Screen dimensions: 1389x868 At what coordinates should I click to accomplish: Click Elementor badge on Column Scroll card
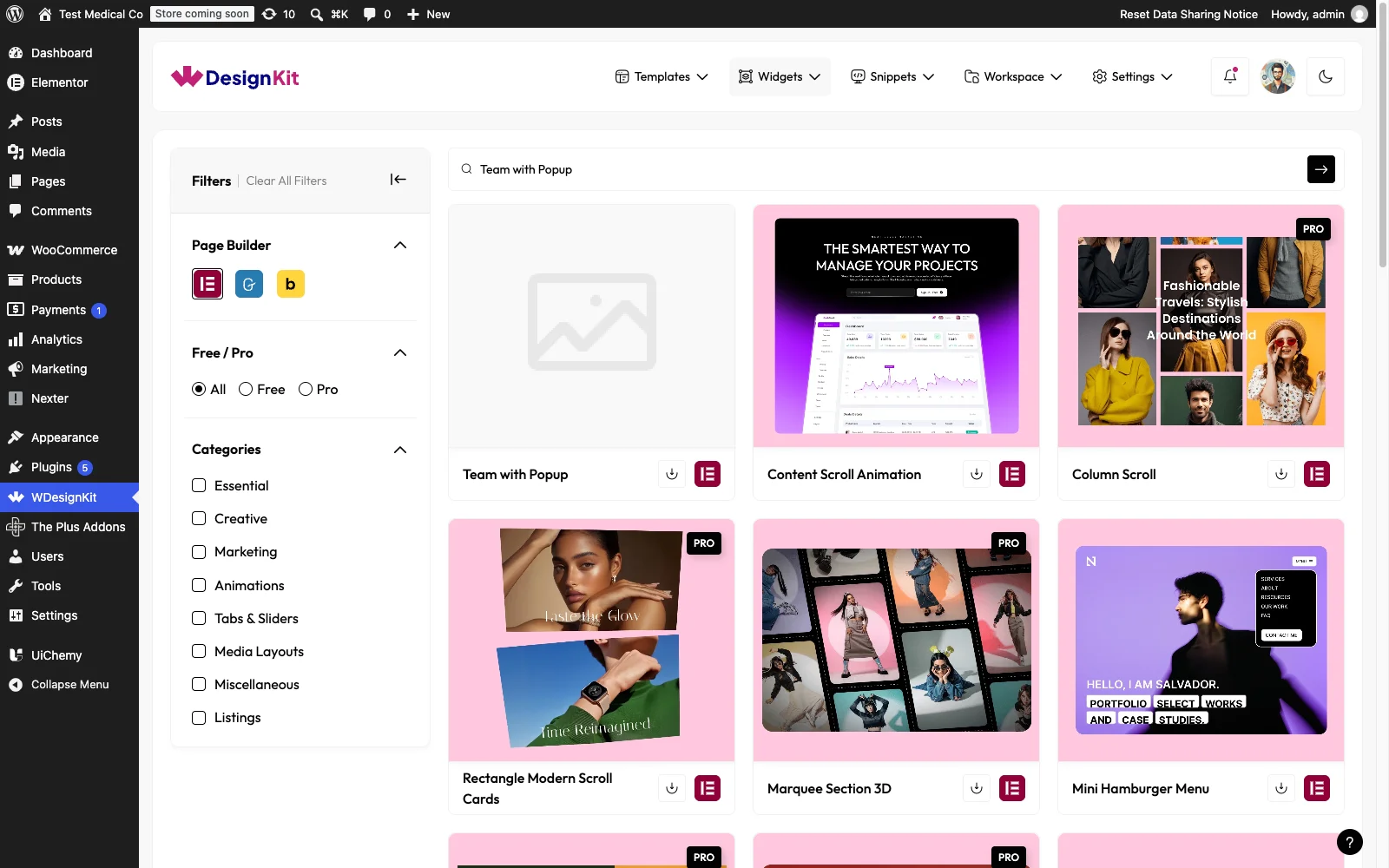(x=1317, y=474)
